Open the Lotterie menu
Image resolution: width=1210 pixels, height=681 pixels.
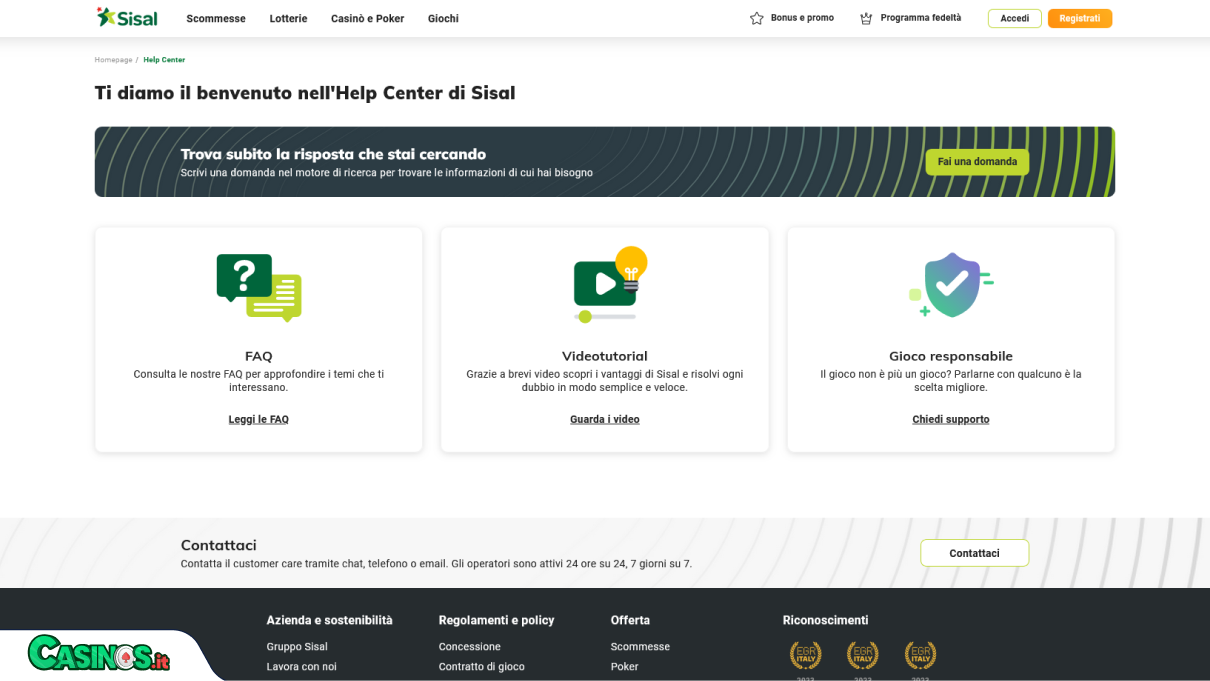pyautogui.click(x=288, y=19)
